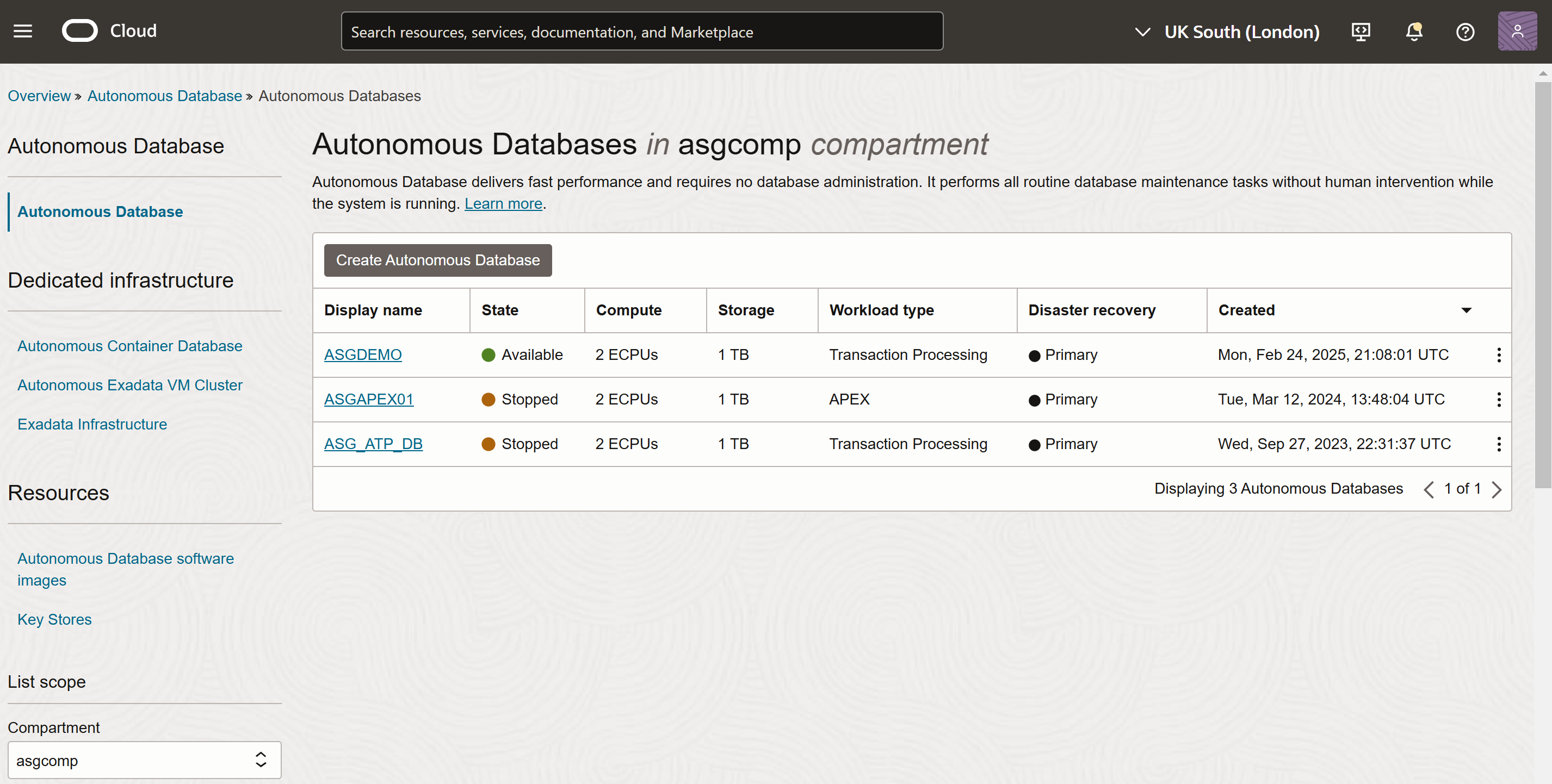Screen dimensions: 1552x784
Task: Toggle sort order on Created column
Action: (1467, 310)
